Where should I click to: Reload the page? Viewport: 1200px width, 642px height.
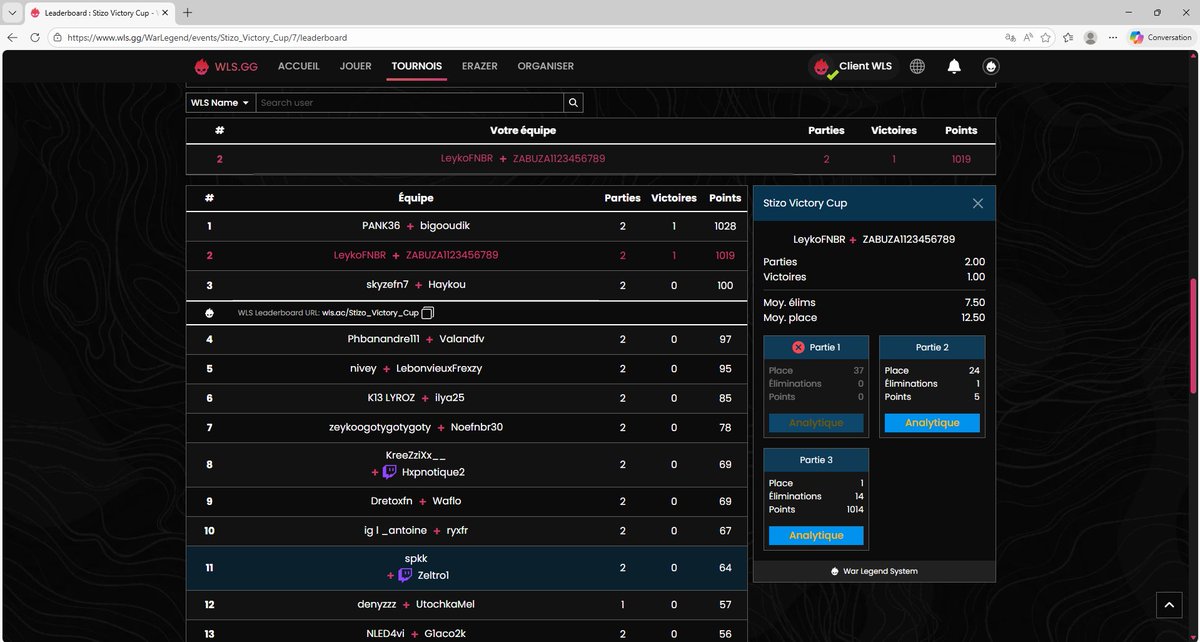point(35,37)
